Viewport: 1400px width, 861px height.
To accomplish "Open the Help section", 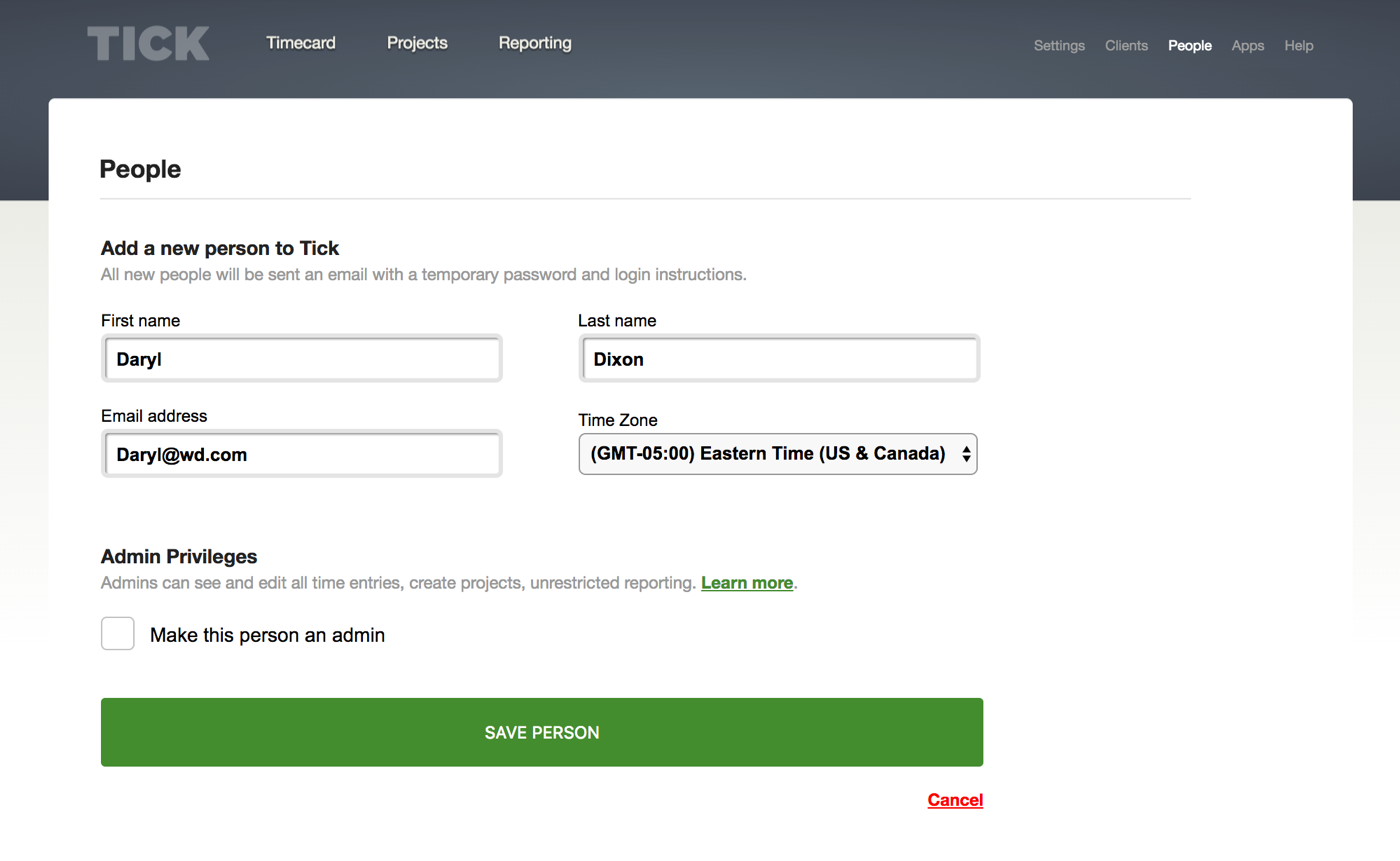I will click(x=1298, y=45).
